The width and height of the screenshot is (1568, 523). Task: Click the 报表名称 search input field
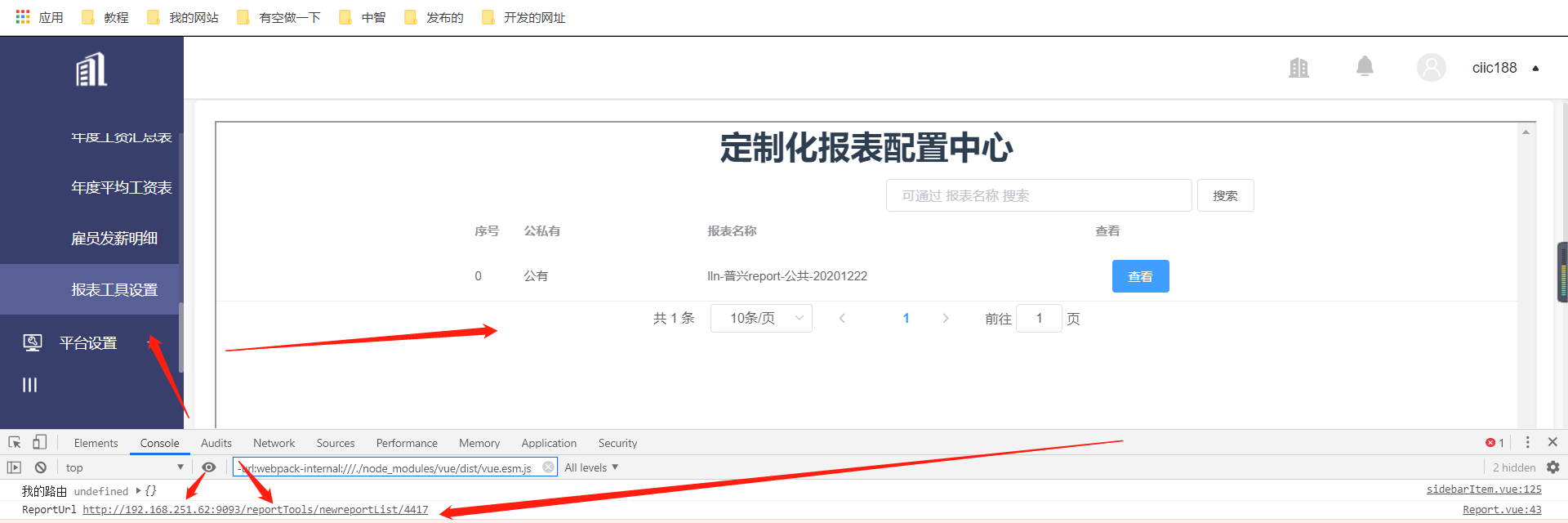tap(1039, 195)
